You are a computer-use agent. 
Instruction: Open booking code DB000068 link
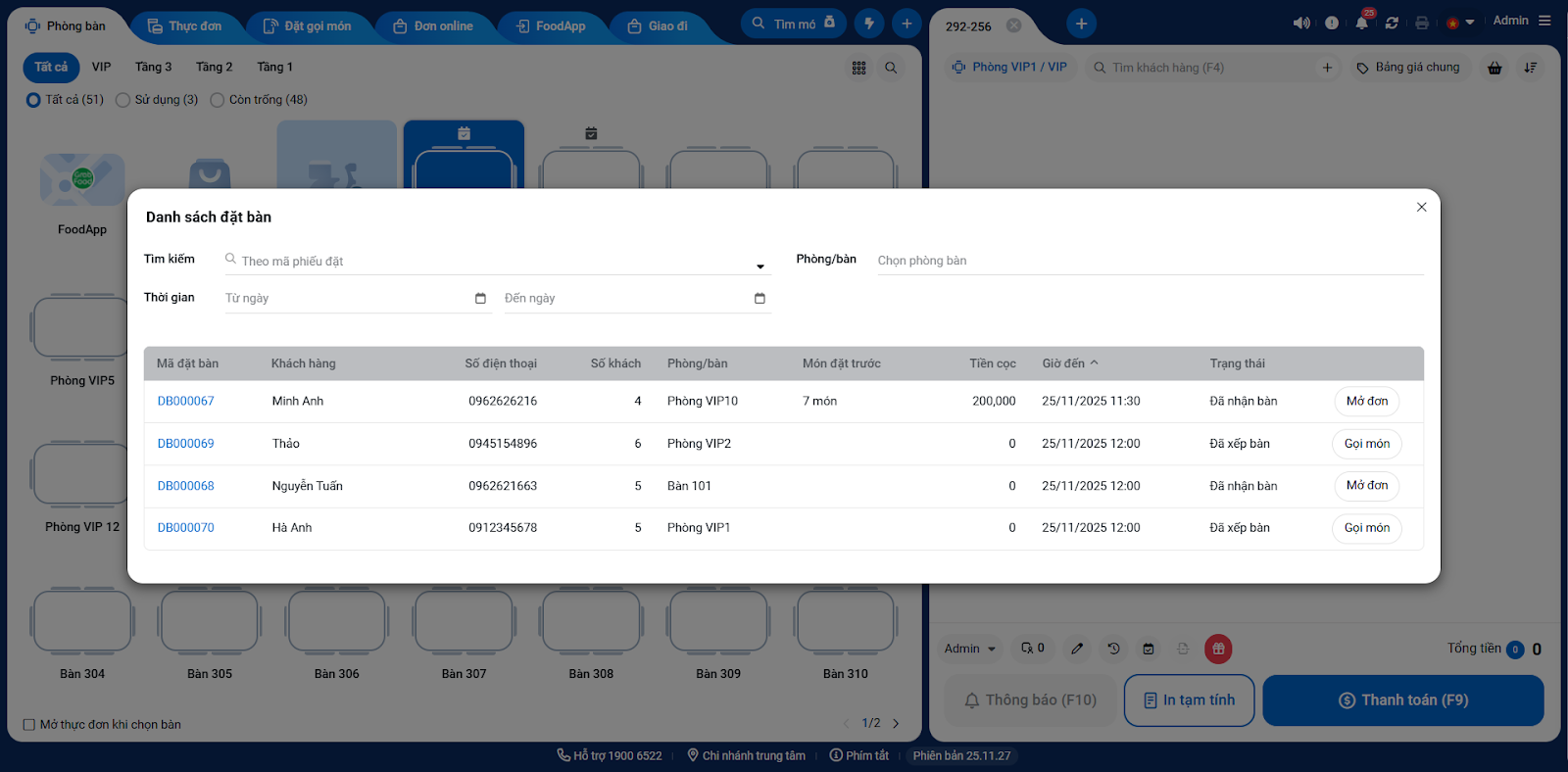tap(186, 486)
